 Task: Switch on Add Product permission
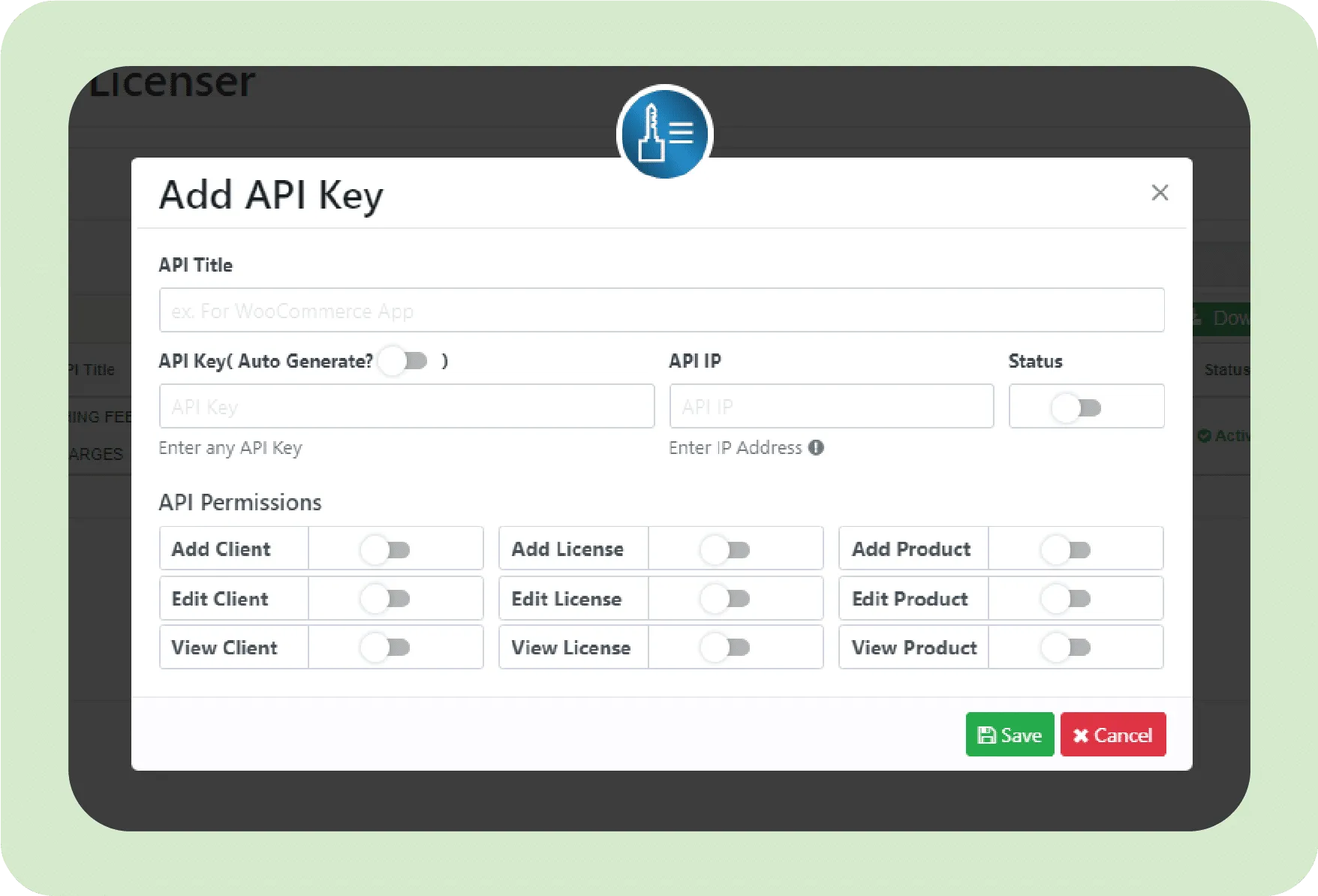tap(1066, 550)
